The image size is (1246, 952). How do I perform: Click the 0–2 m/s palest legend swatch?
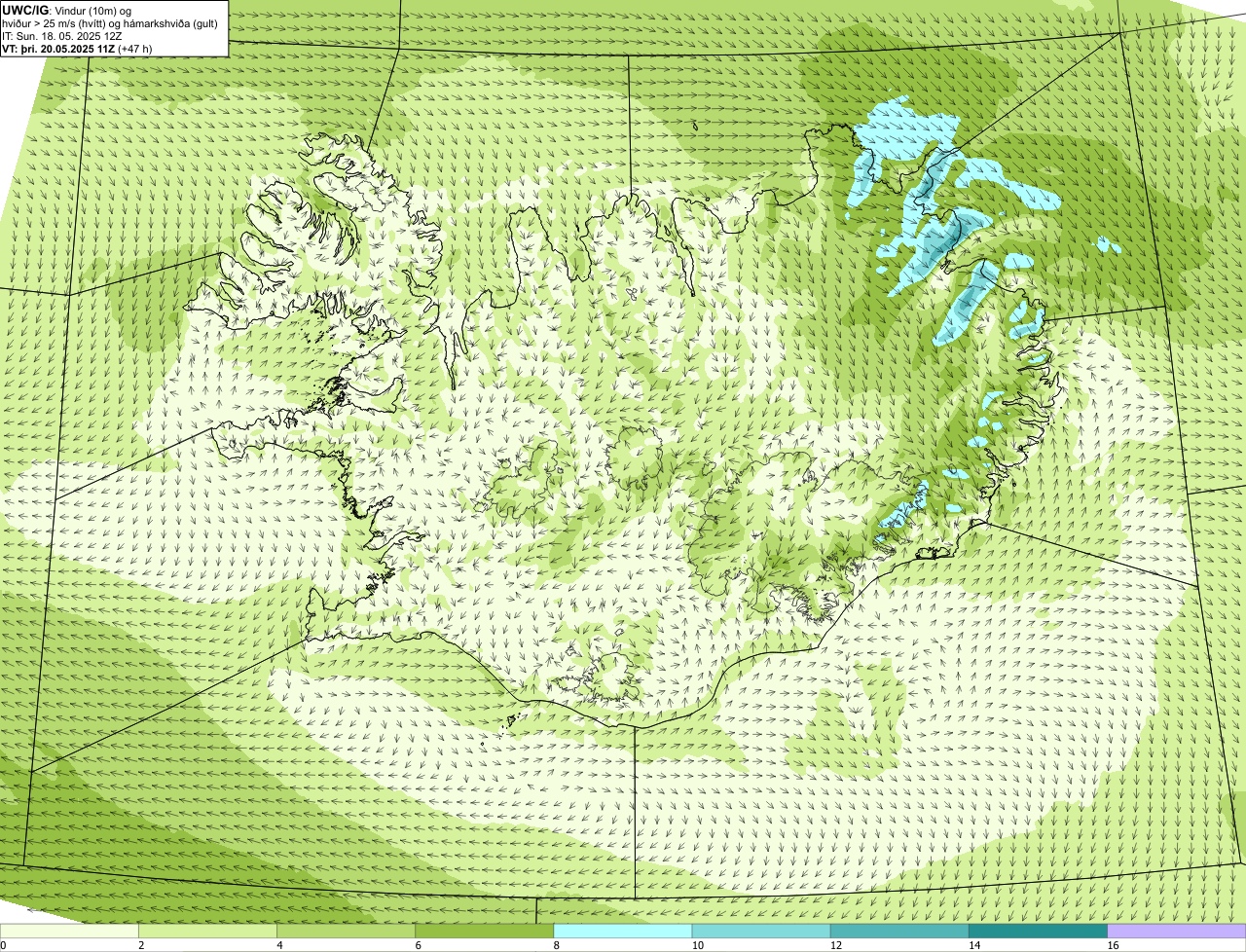(x=69, y=932)
